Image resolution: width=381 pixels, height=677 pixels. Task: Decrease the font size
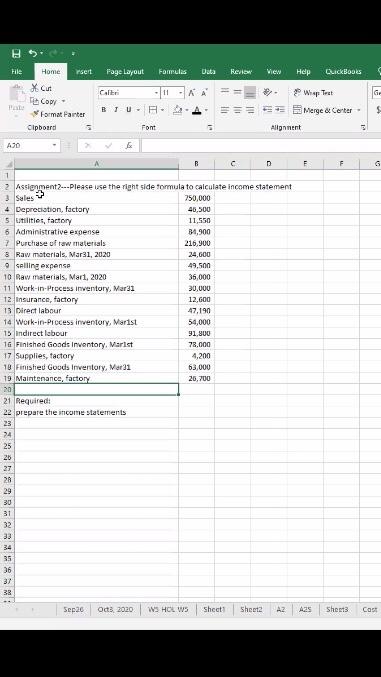click(204, 92)
